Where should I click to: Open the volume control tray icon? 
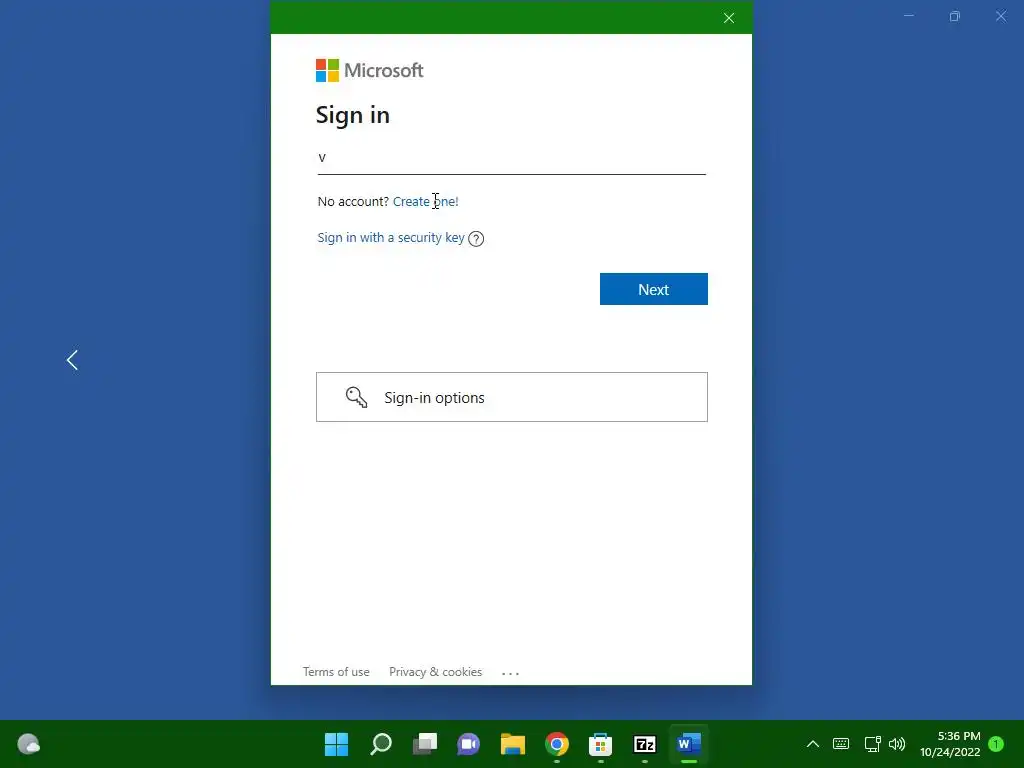click(897, 744)
